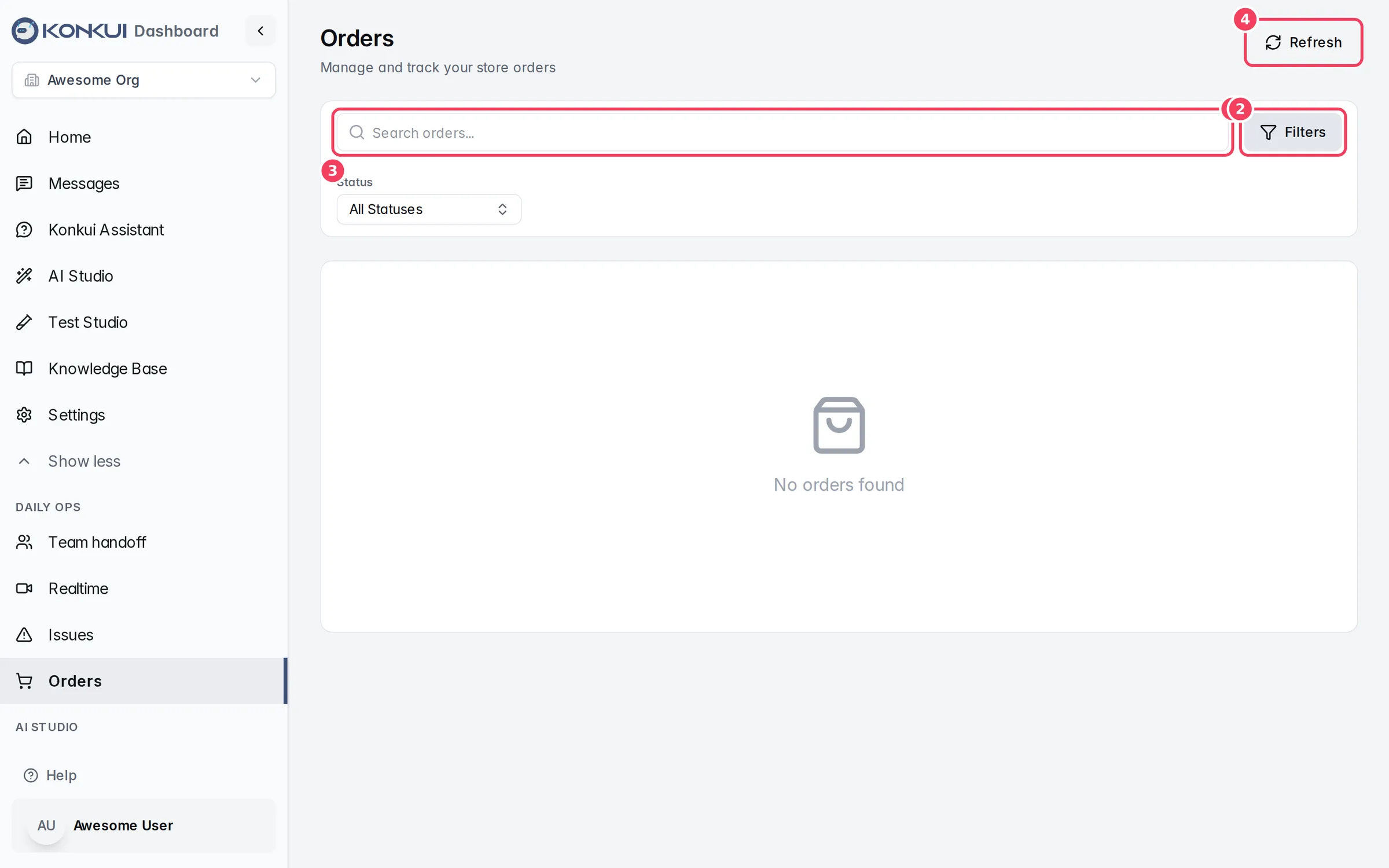Open Test Studio
Viewport: 1389px width, 868px height.
[x=144, y=322]
